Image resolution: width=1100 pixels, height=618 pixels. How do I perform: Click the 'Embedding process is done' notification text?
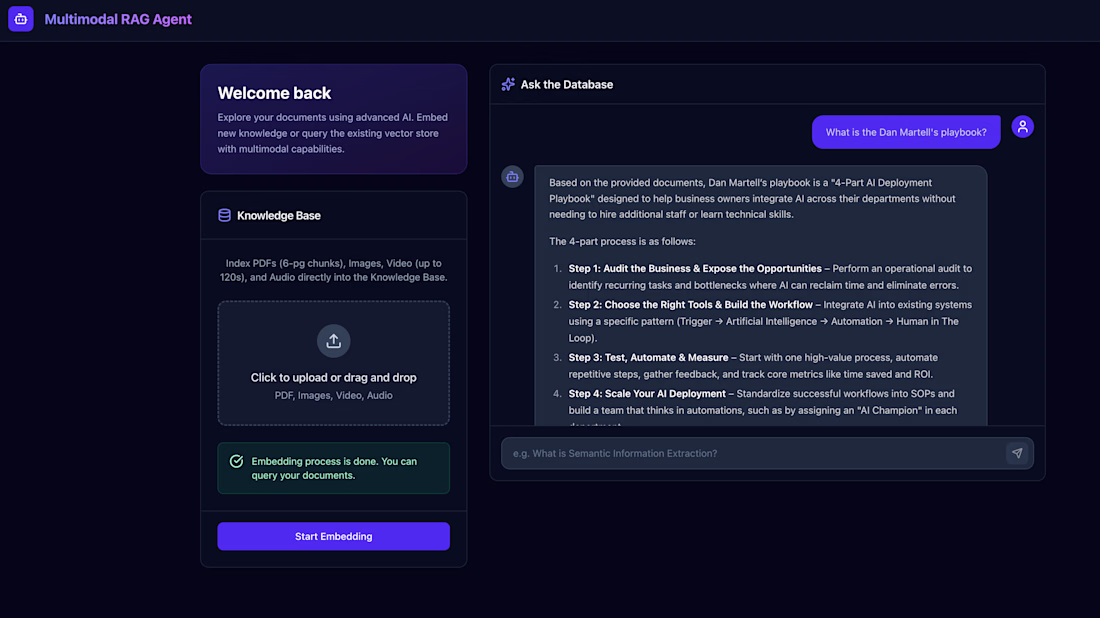(x=334, y=468)
